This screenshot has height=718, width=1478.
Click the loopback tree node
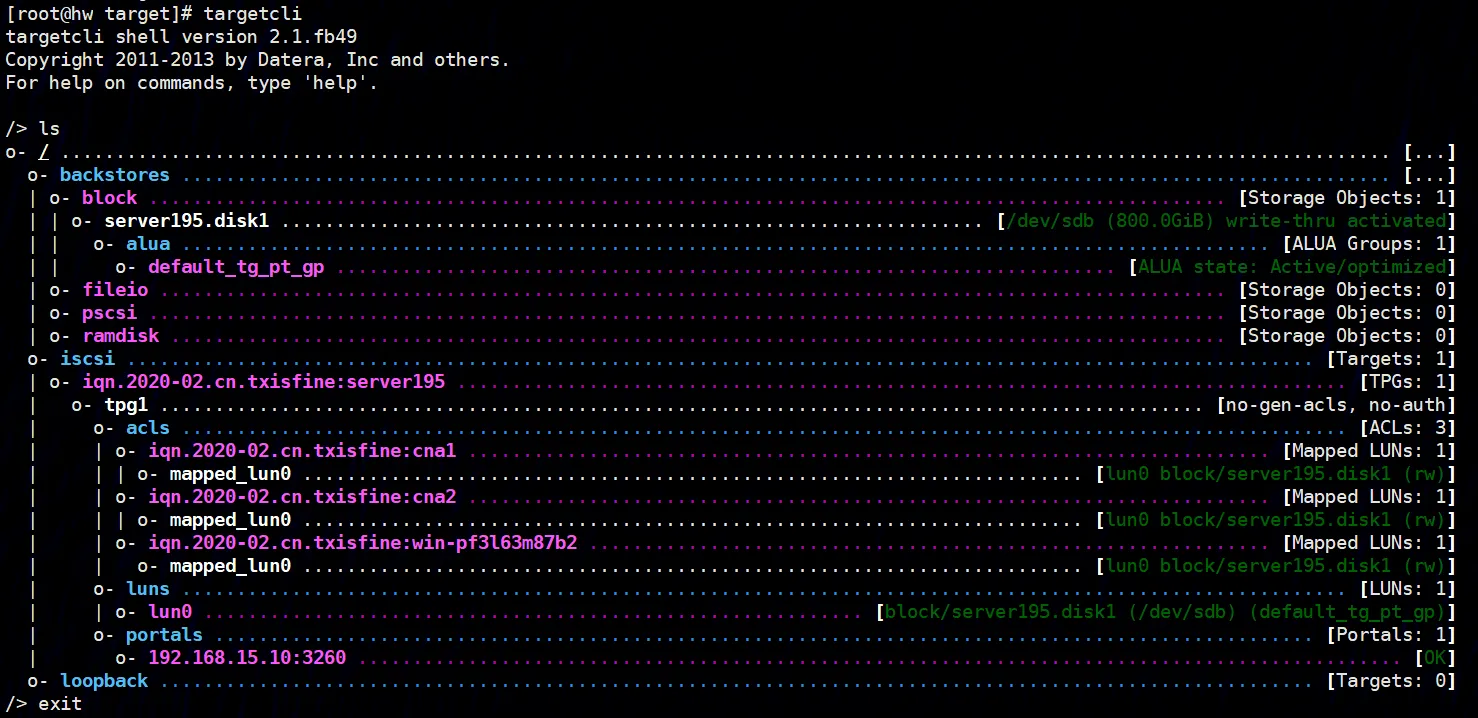pos(104,681)
